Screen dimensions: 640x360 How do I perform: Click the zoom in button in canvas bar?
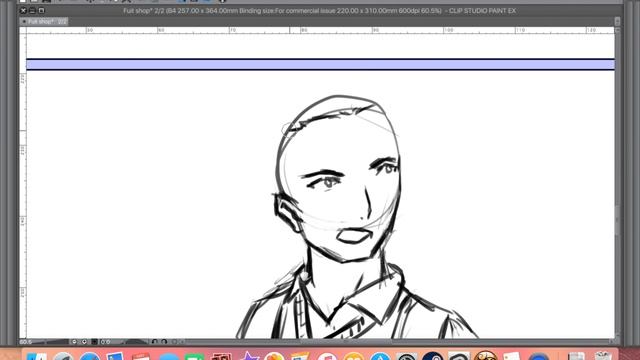point(84,342)
